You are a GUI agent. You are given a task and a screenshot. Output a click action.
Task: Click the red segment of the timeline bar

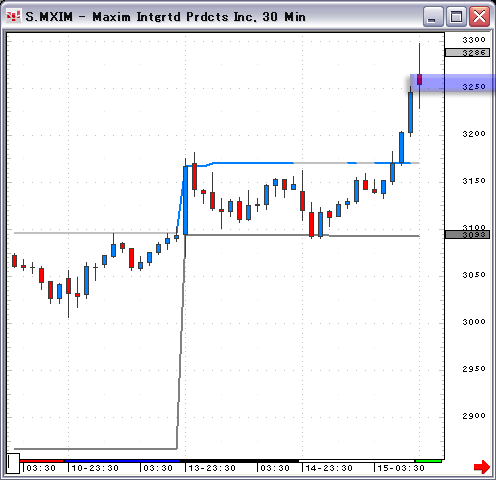coord(42,461)
